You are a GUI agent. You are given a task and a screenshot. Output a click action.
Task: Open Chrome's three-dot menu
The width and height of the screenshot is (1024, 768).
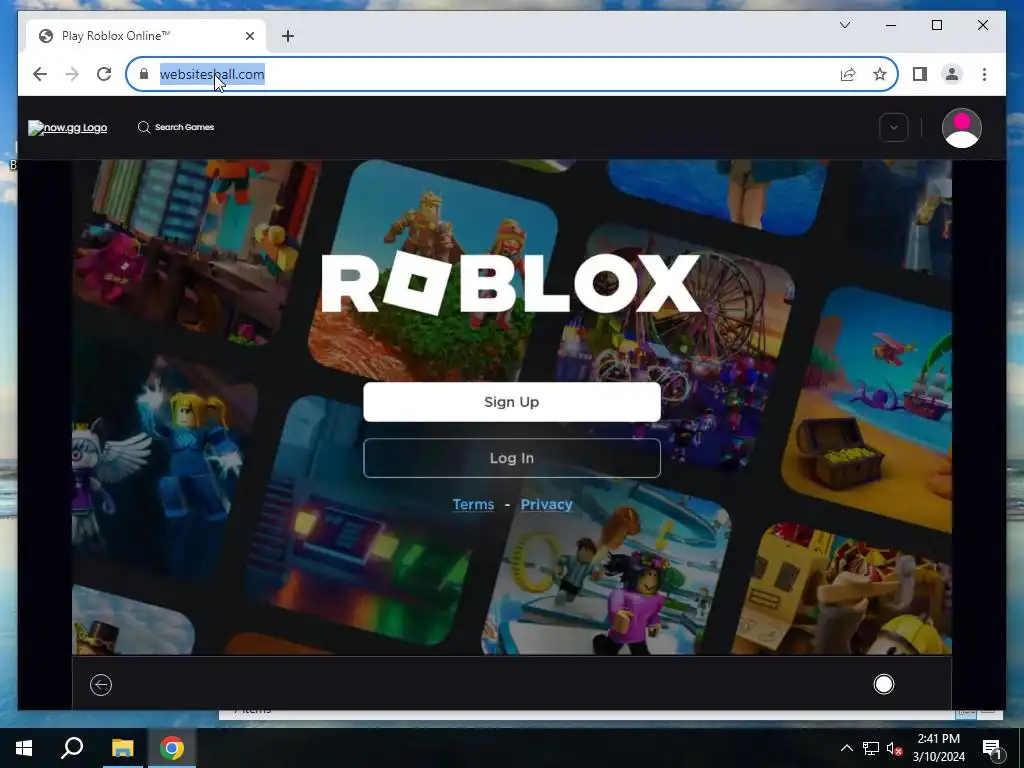pyautogui.click(x=984, y=74)
